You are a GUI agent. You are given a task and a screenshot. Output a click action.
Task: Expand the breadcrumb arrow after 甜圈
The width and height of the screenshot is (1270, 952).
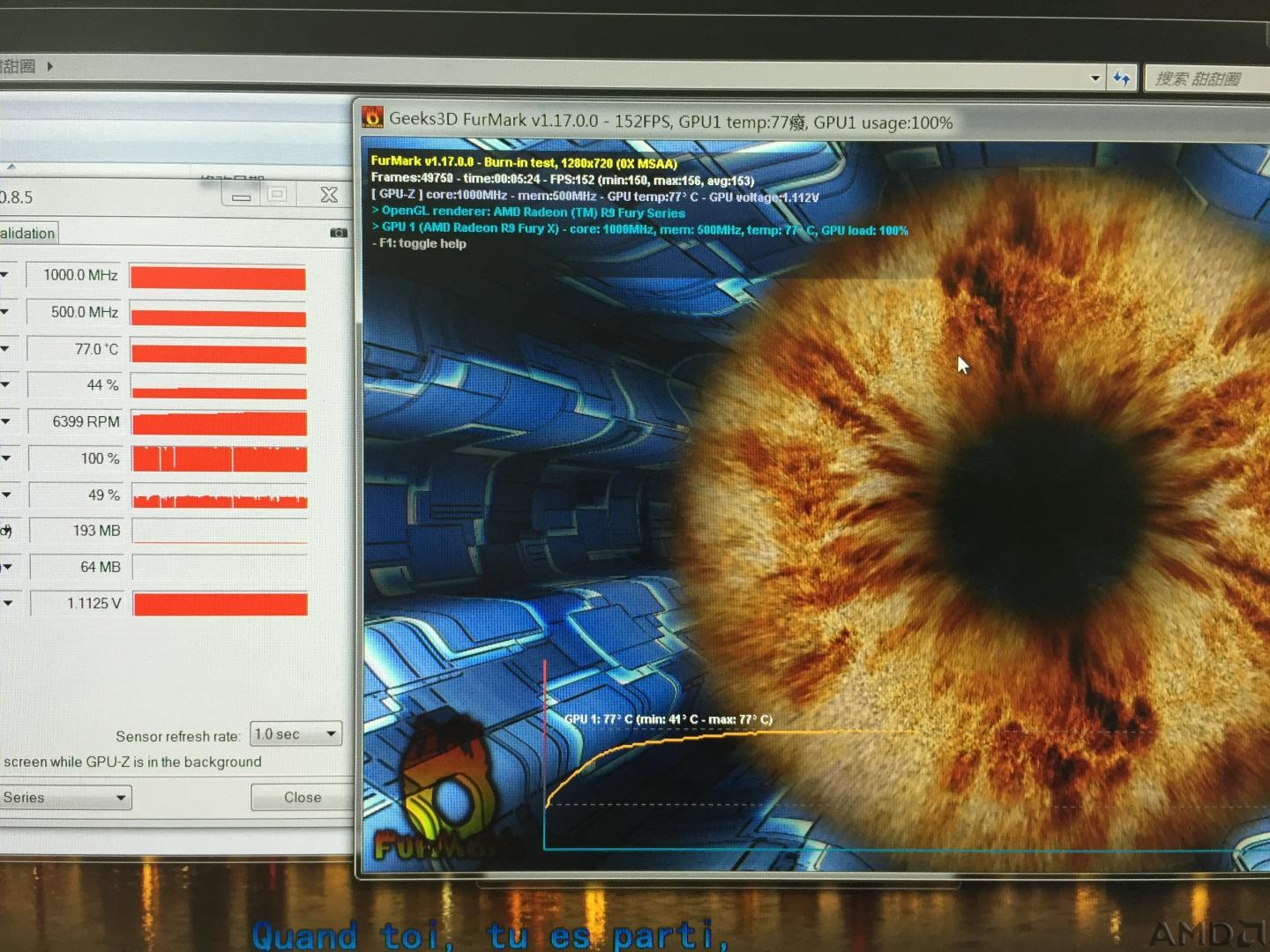tap(50, 66)
